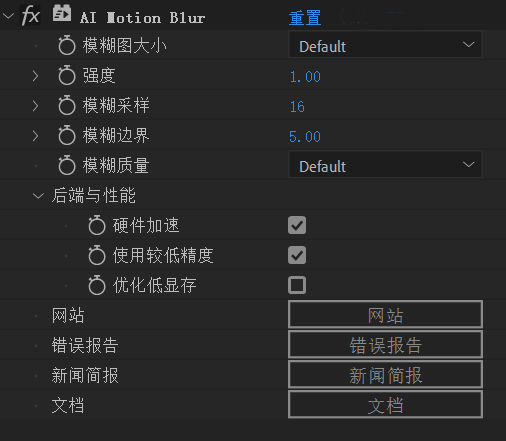The height and width of the screenshot is (441, 506).
Task: Enable the 优化低显存 checkbox
Action: click(297, 285)
